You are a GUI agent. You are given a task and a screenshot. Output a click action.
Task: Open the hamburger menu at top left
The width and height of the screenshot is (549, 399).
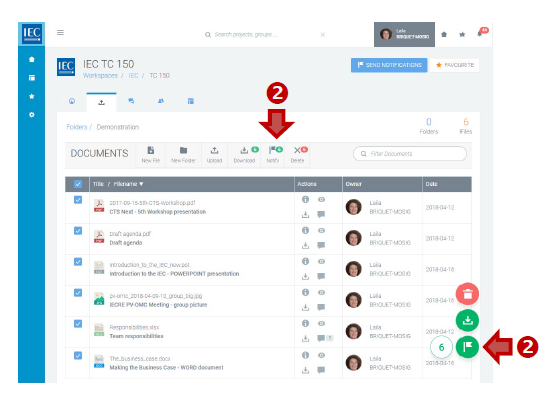60,33
